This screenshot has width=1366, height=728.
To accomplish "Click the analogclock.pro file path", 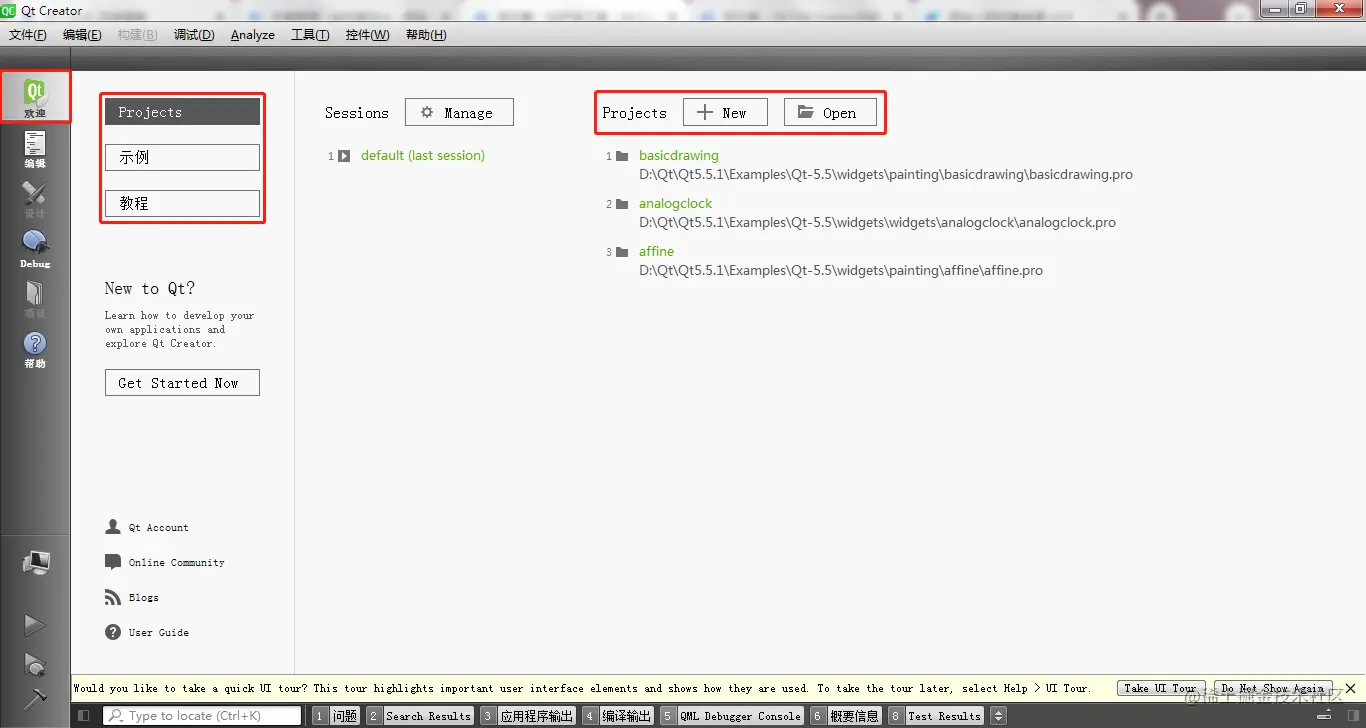I will click(877, 222).
